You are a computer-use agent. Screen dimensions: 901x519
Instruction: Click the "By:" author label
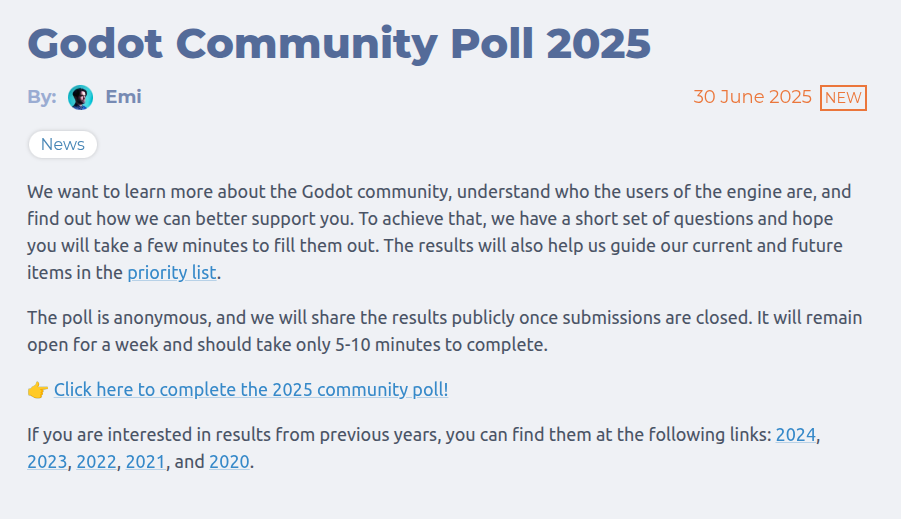[x=42, y=97]
